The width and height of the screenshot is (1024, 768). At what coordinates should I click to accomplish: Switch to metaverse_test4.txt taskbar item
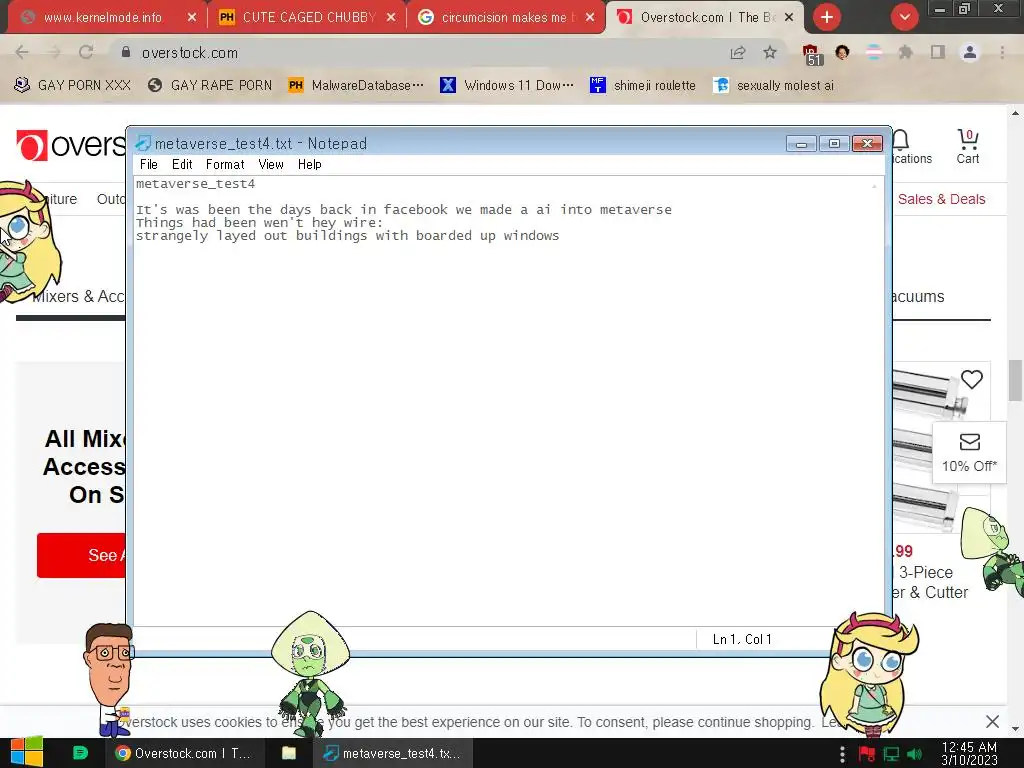click(x=392, y=753)
